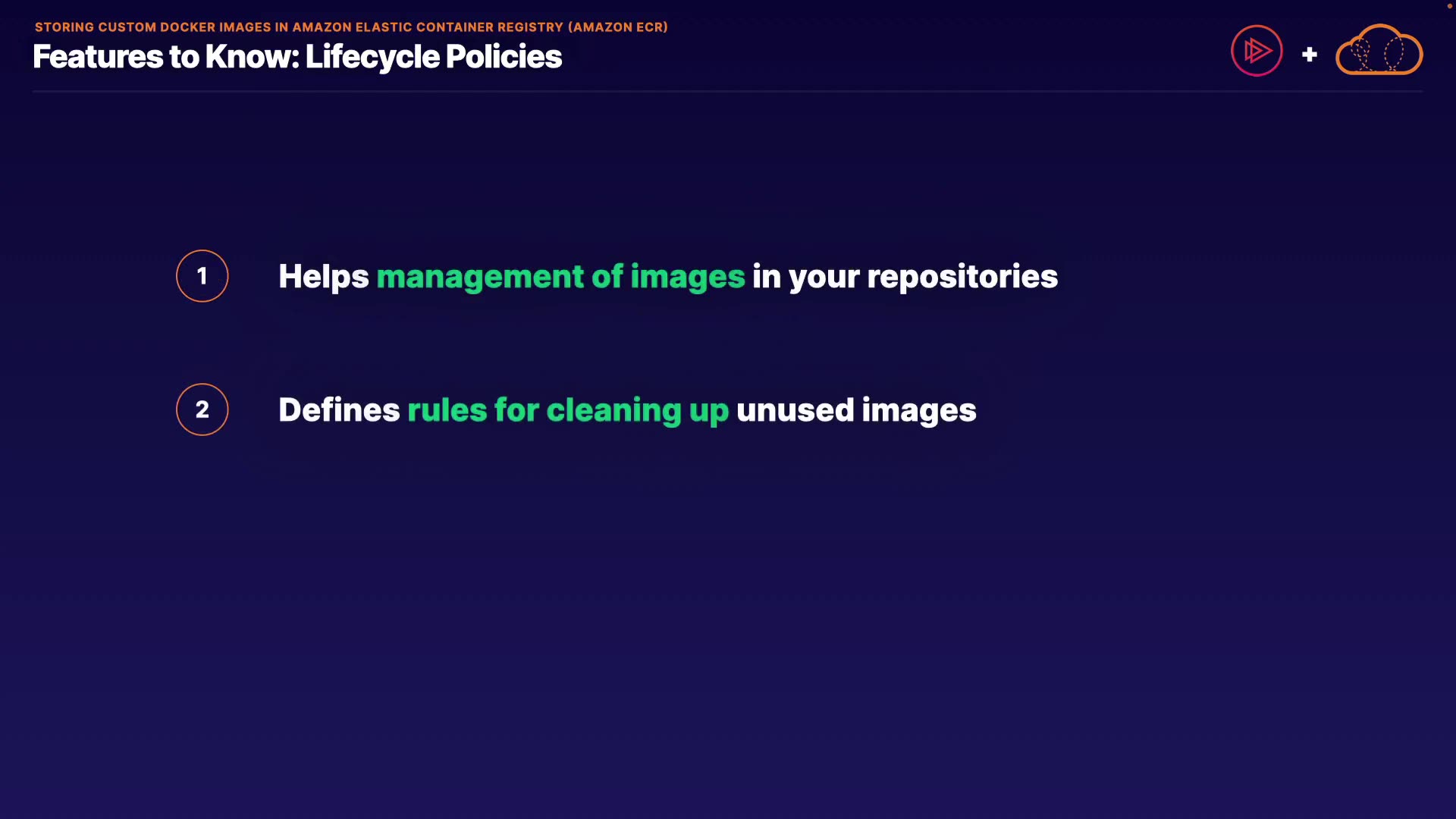Click "Features to Know:" in heading
This screenshot has width=1456, height=819.
(x=166, y=57)
